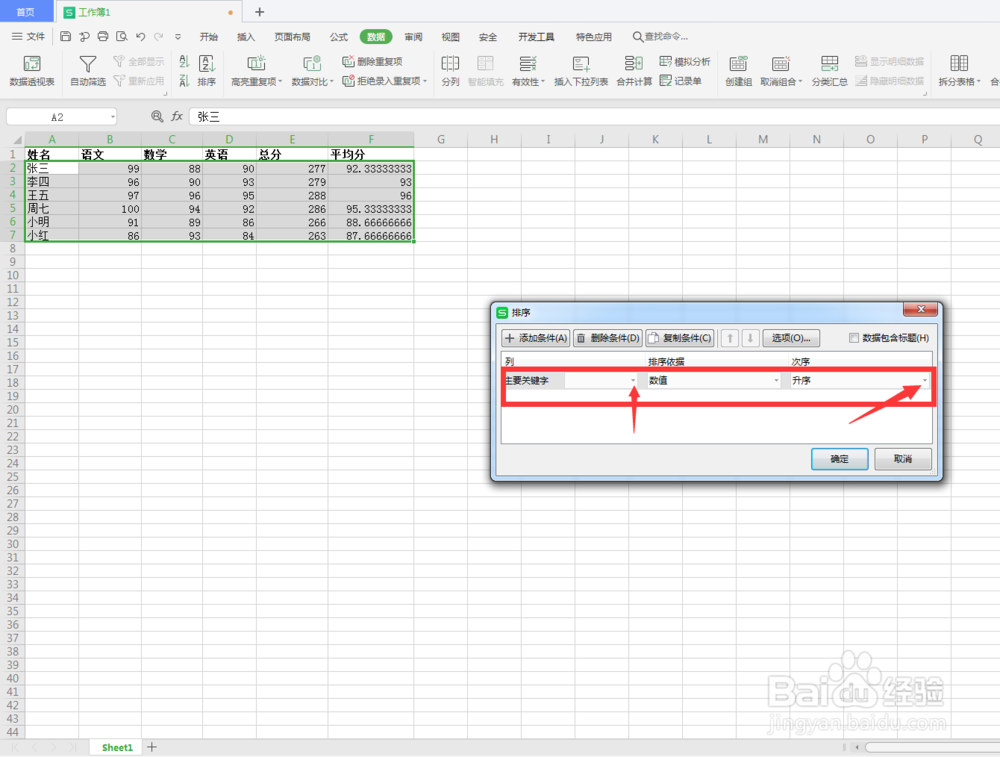1000x757 pixels.
Task: Select the Sheet1 sheet tab
Action: [117, 747]
